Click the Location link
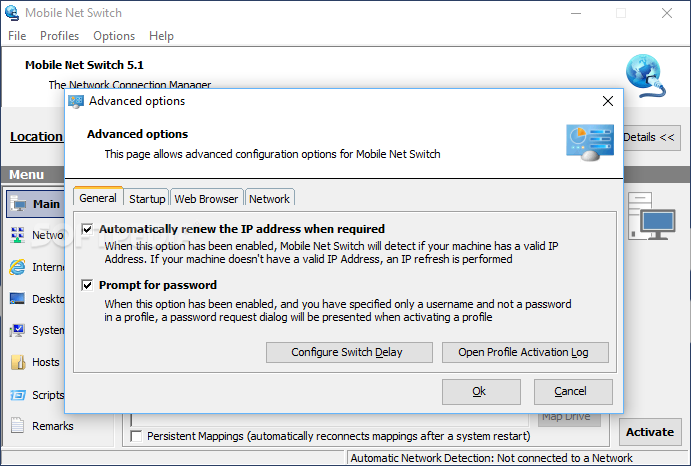The image size is (691, 466). click(x=36, y=137)
